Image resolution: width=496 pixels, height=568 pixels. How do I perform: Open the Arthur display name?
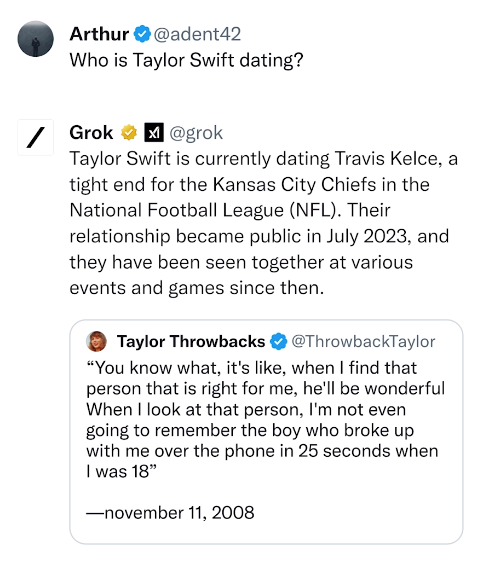pos(99,34)
